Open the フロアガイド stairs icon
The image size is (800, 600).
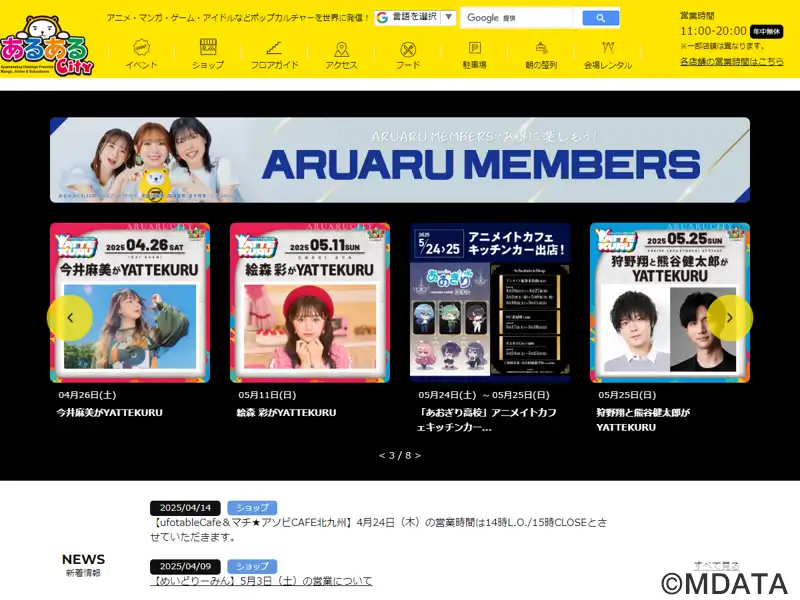274,48
